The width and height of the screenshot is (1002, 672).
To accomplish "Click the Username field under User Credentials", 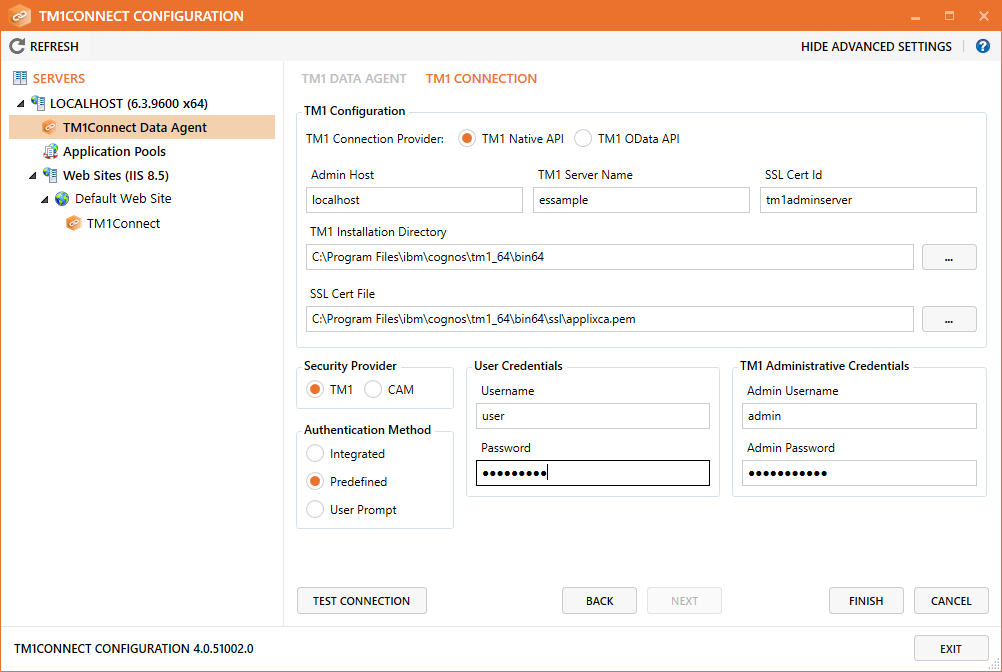I will 593,416.
